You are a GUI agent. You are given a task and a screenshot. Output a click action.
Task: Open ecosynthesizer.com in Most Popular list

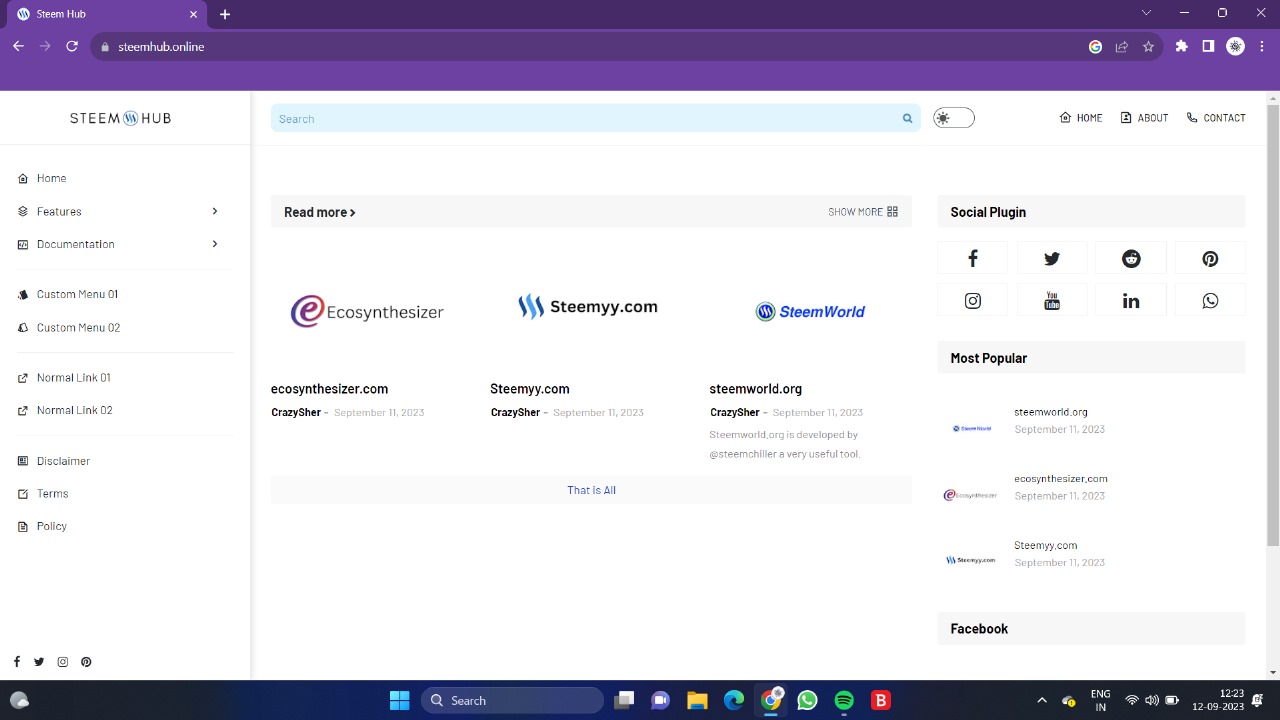pos(1061,479)
